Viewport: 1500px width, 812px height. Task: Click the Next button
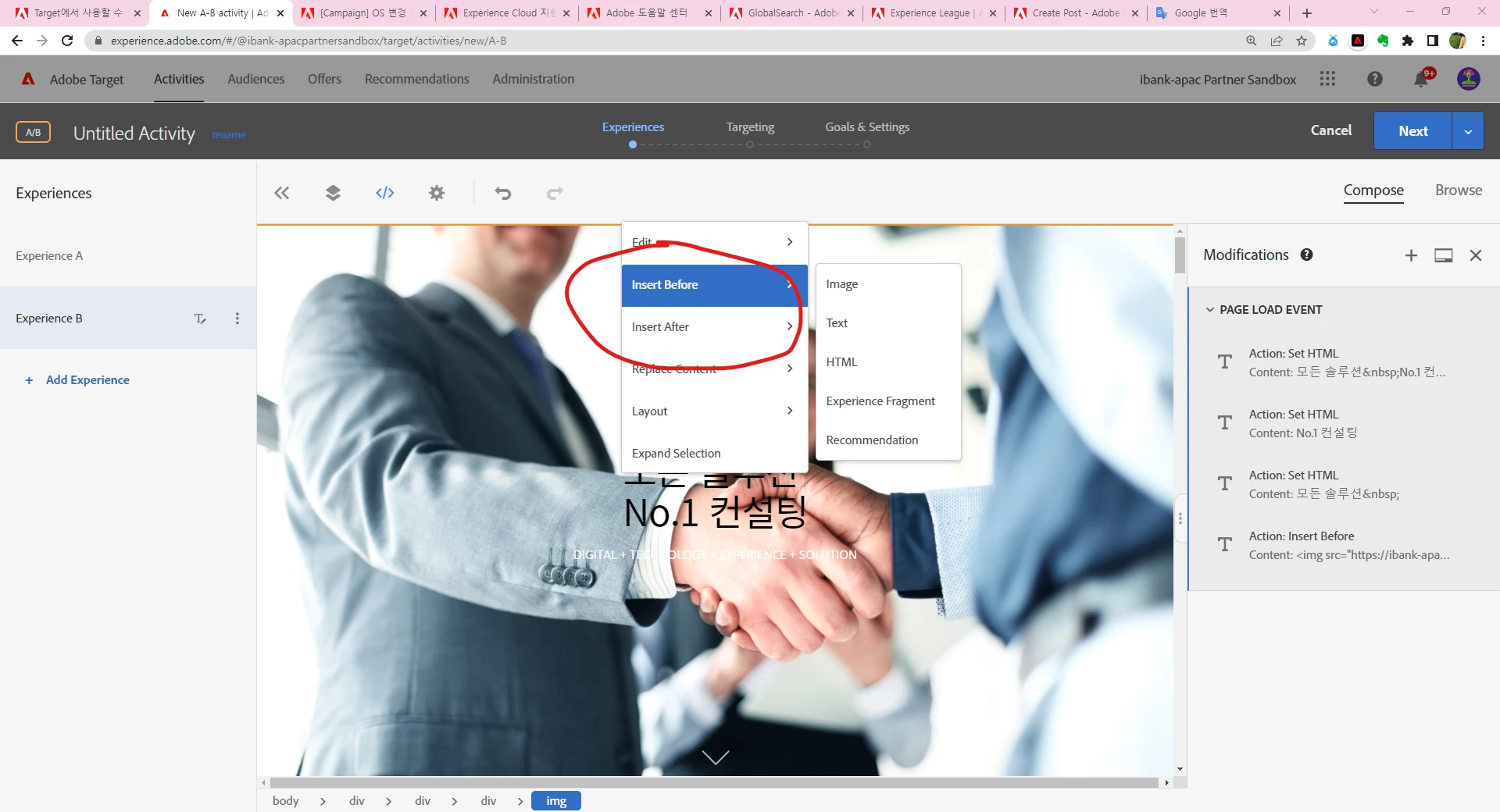coord(1413,131)
